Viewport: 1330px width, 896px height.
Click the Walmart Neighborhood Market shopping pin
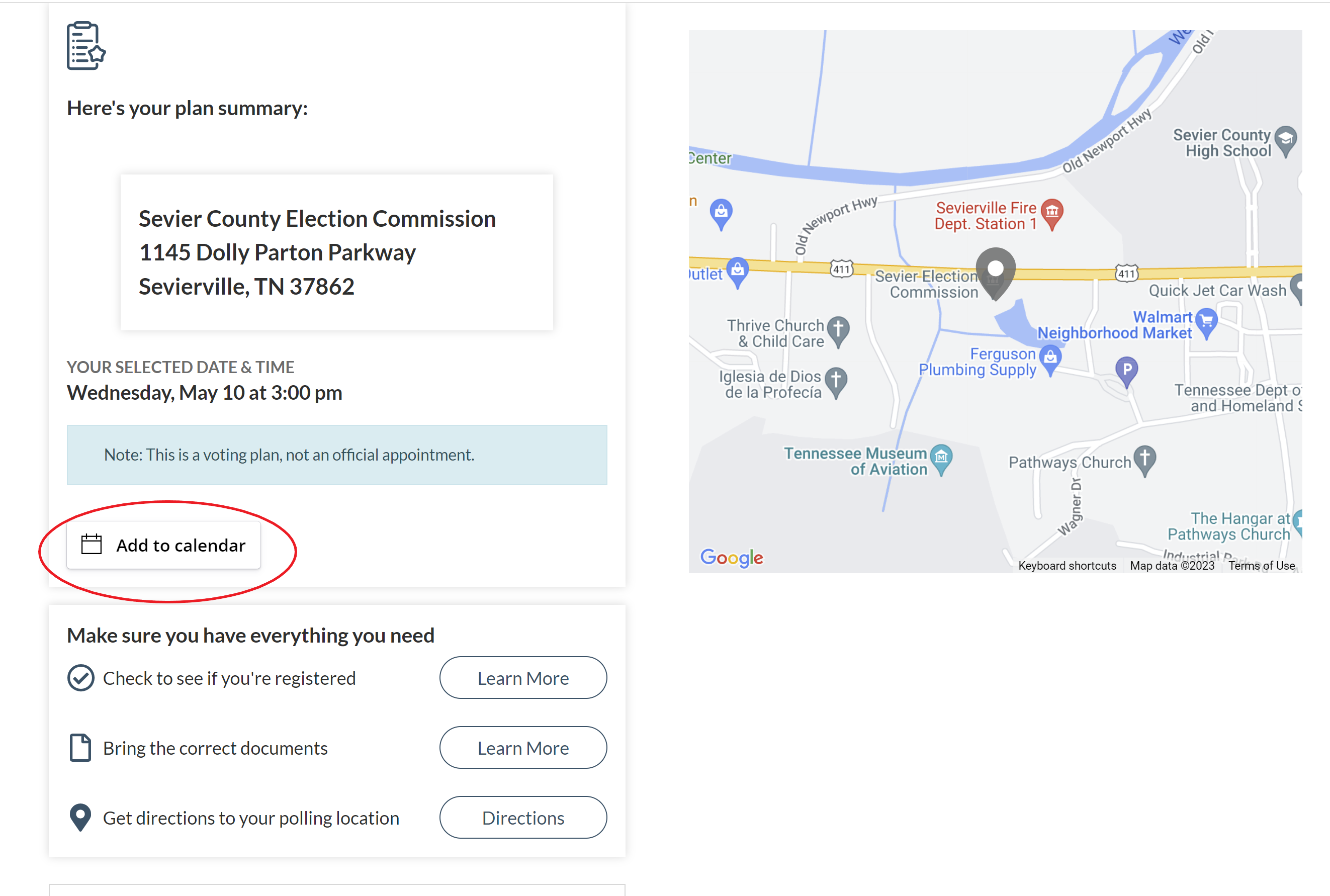(1207, 323)
